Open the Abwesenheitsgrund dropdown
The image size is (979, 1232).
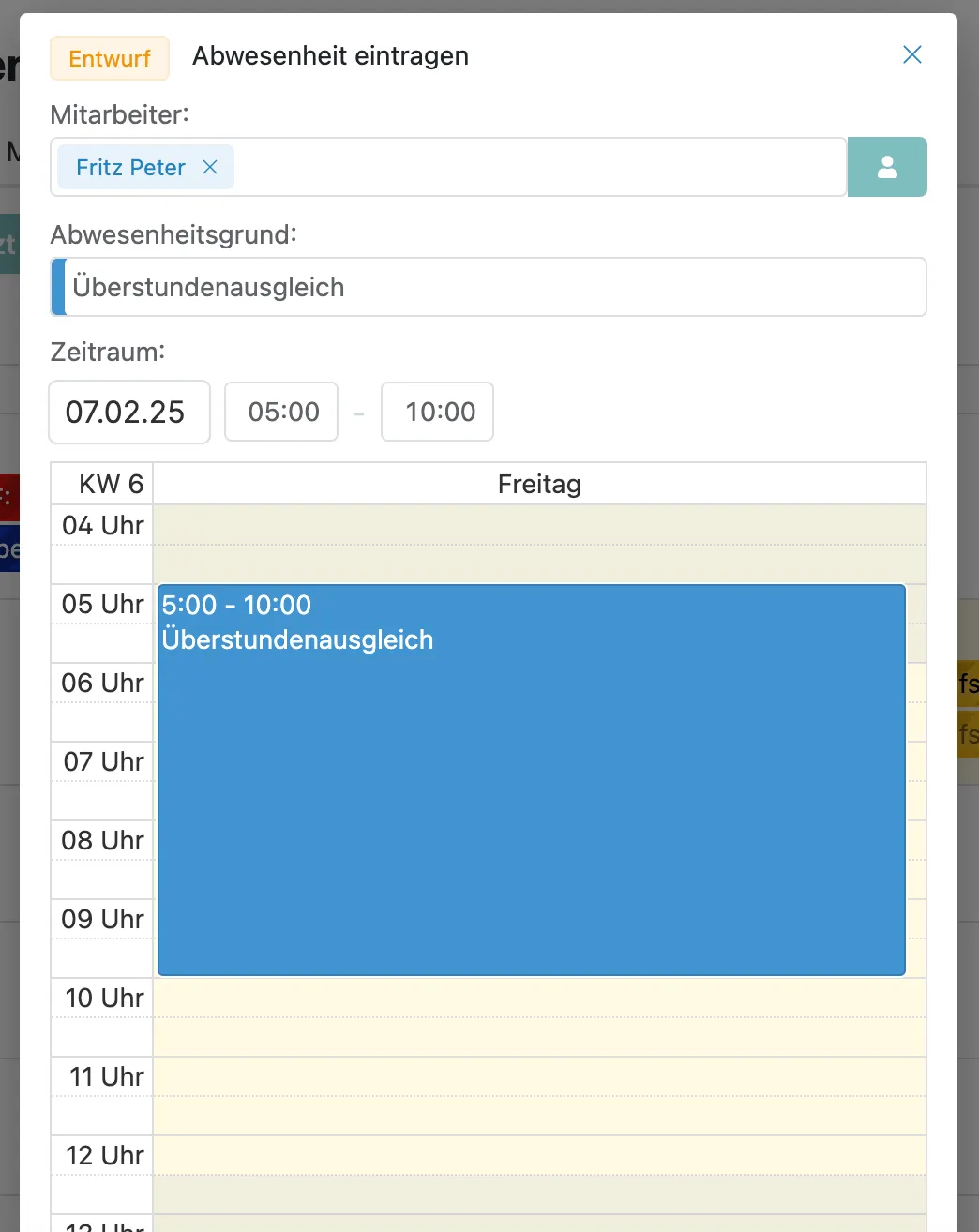coord(495,287)
